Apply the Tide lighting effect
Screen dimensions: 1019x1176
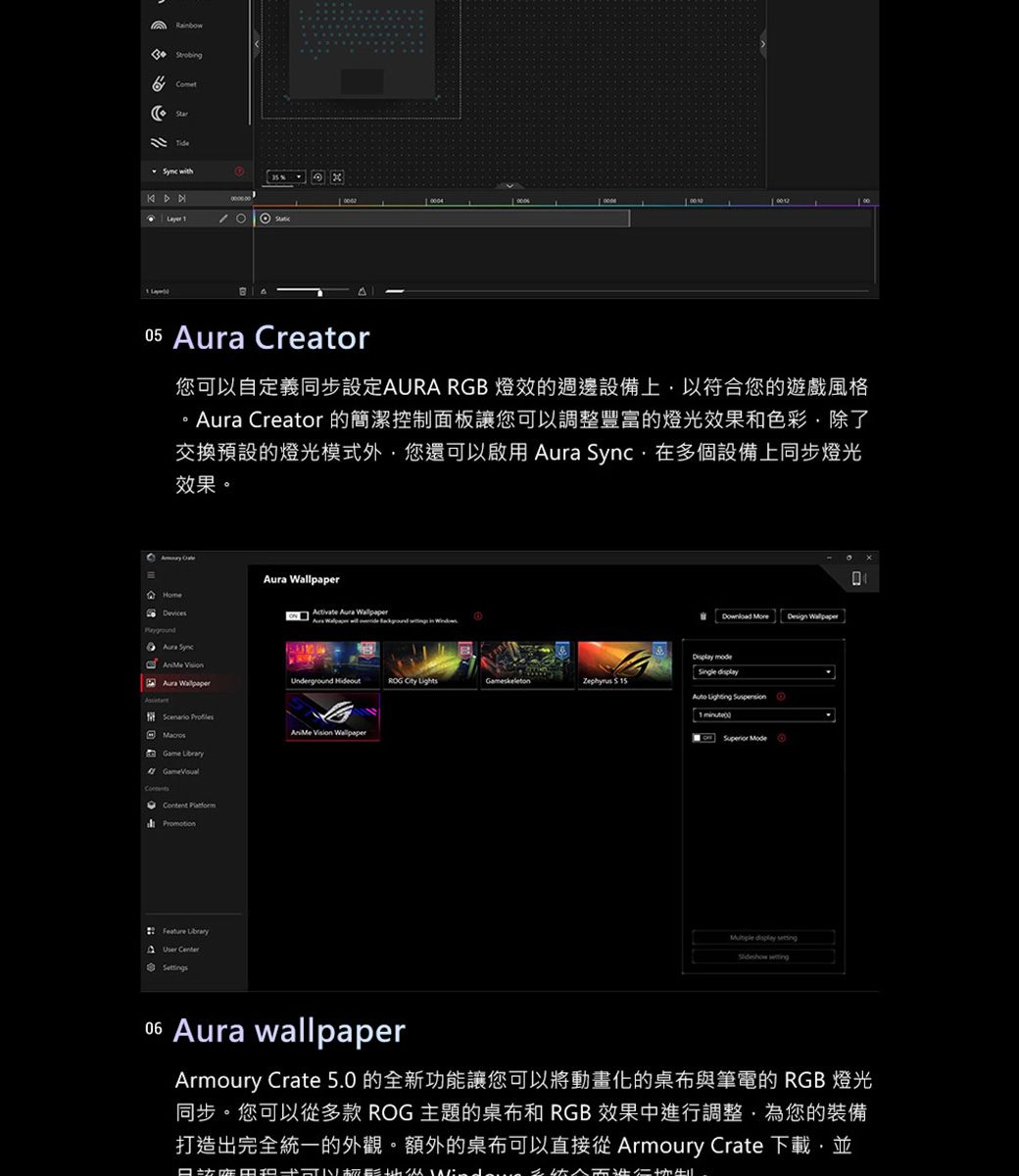[172, 143]
